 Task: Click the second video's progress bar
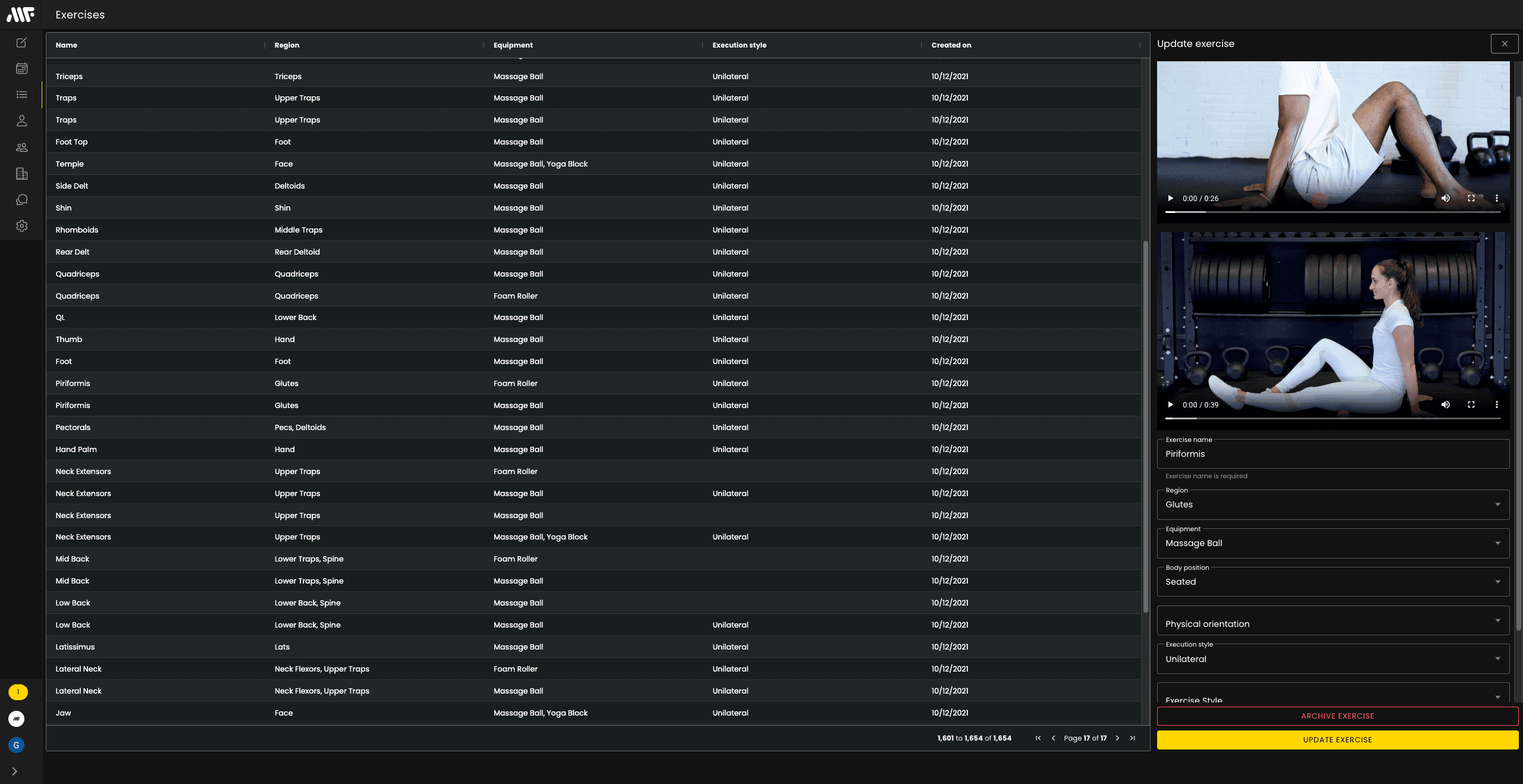click(x=1333, y=418)
